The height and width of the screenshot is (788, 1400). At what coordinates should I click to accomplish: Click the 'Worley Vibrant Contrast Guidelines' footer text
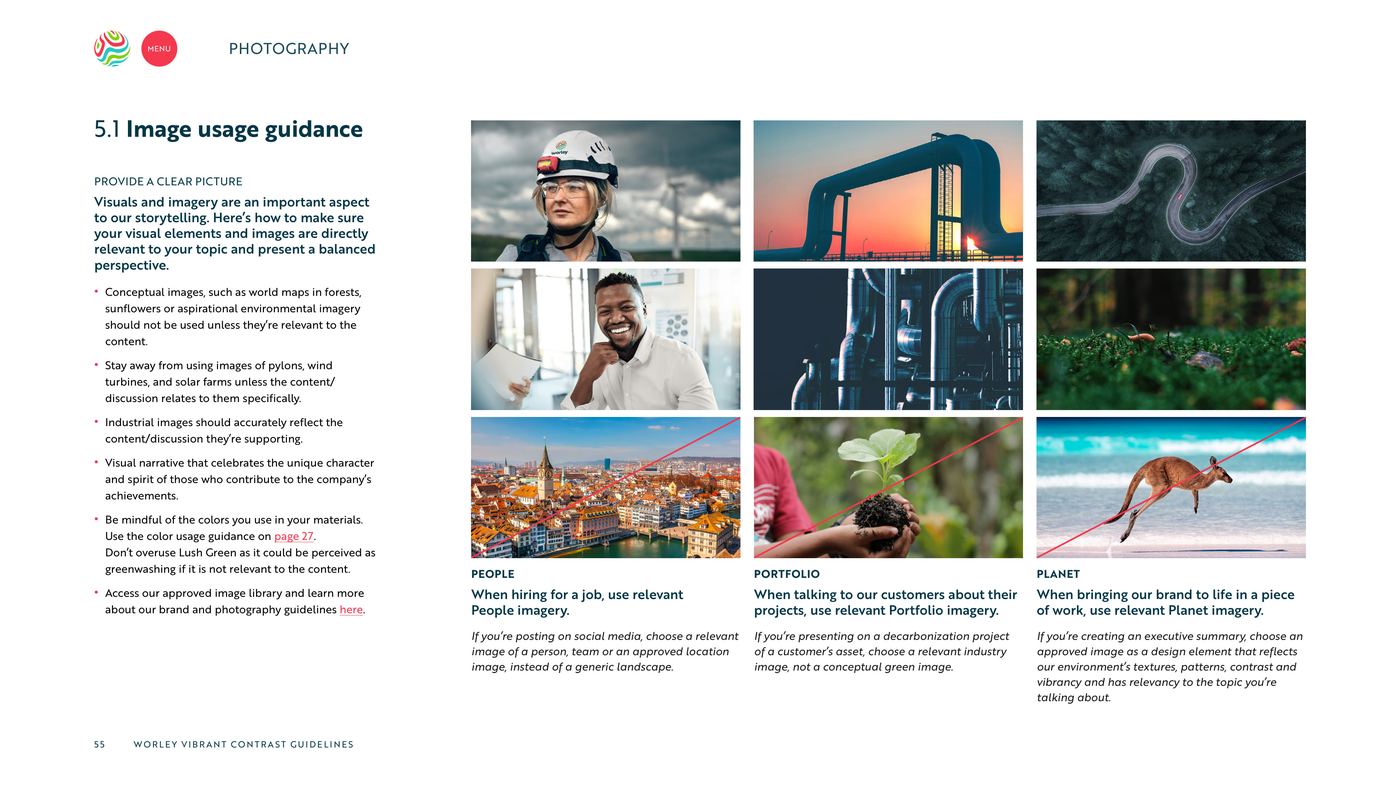point(243,744)
